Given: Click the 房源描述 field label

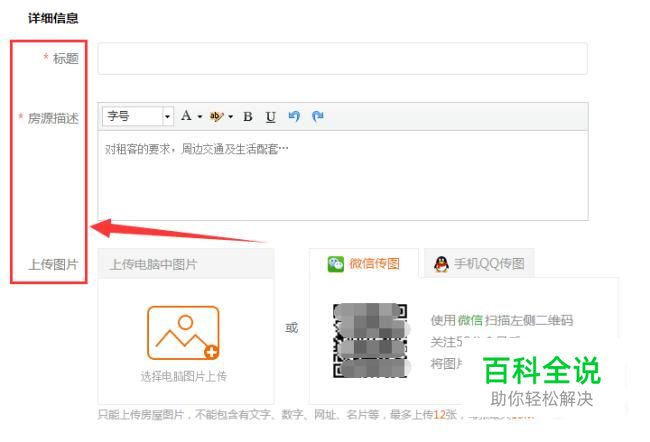Looking at the screenshot, I should (53, 118).
